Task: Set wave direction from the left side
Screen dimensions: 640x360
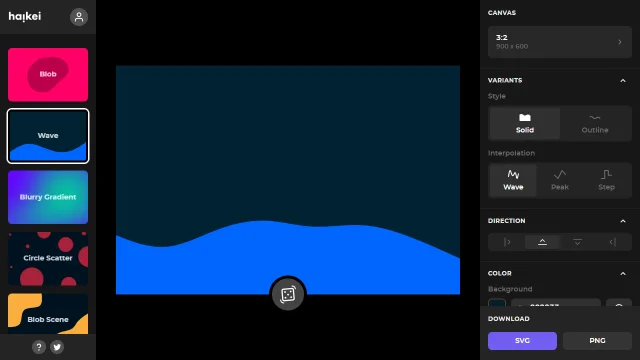Action: pyautogui.click(x=507, y=242)
